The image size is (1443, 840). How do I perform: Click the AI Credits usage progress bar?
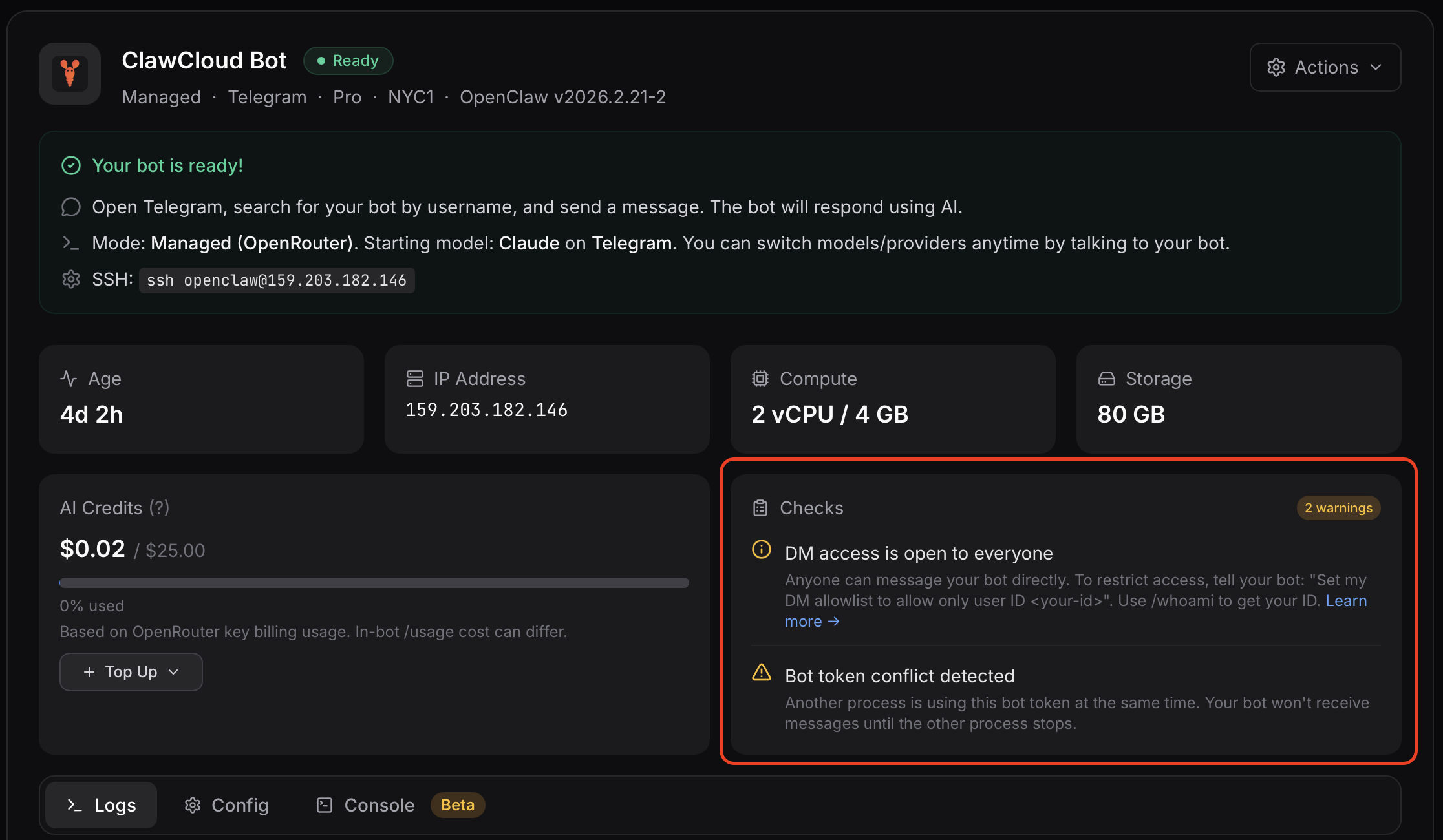(374, 582)
